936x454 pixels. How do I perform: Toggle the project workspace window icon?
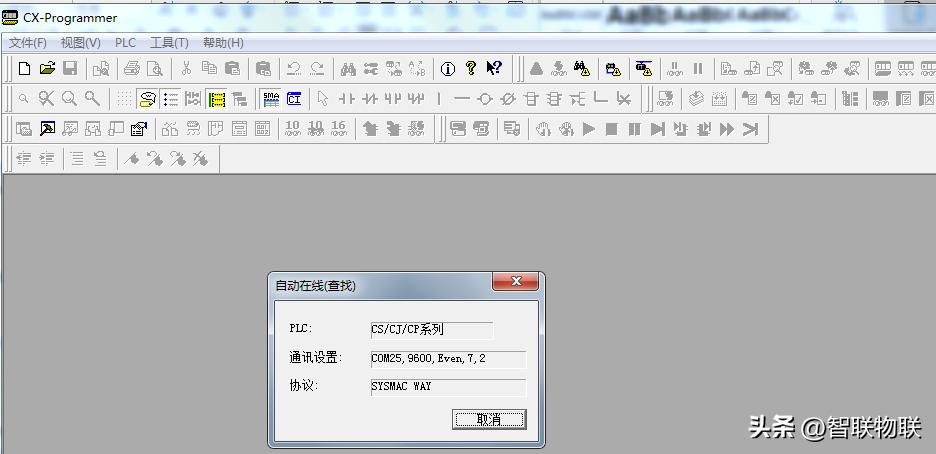point(24,128)
